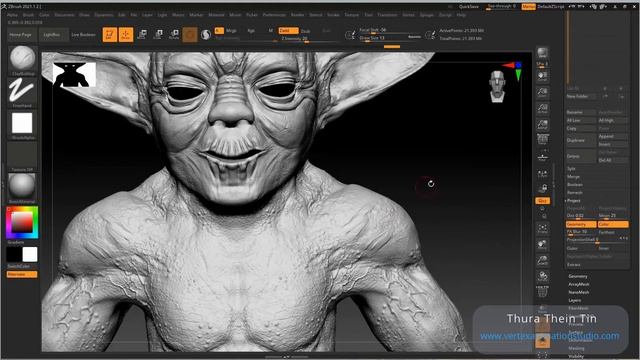
Task: Click the Zoom canvas icon
Action: pyautogui.click(x=542, y=92)
